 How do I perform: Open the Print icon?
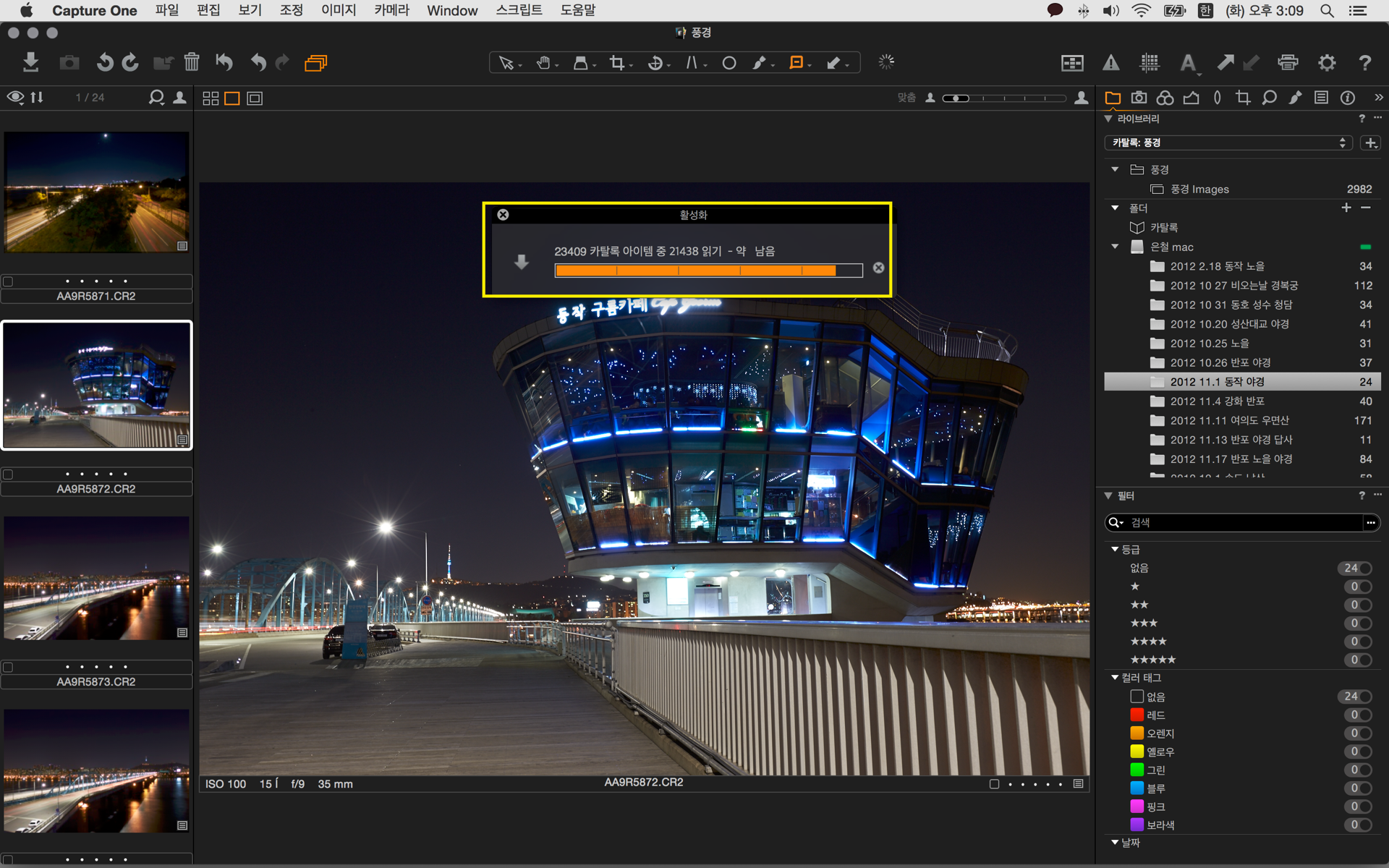[x=1288, y=63]
